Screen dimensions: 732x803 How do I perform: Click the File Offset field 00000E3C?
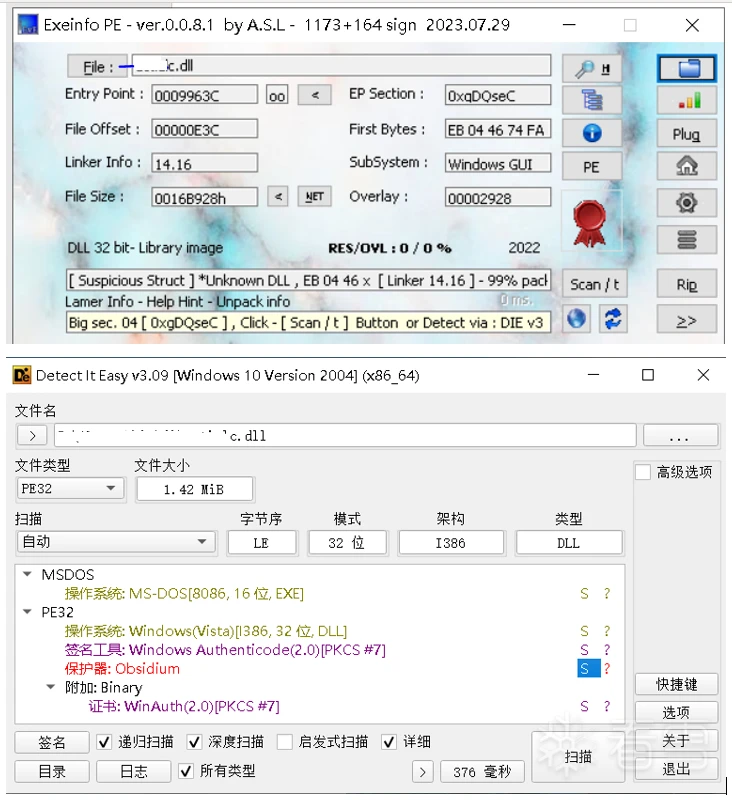[x=204, y=130]
